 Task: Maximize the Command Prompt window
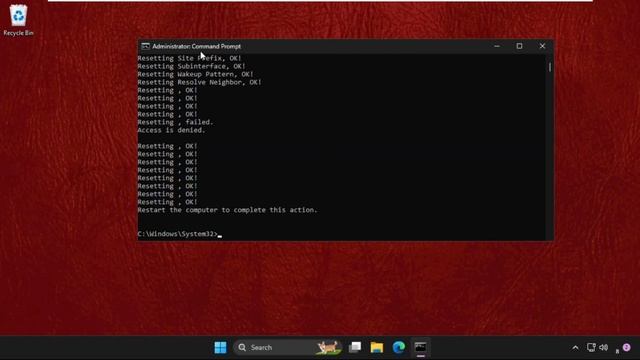click(x=519, y=46)
